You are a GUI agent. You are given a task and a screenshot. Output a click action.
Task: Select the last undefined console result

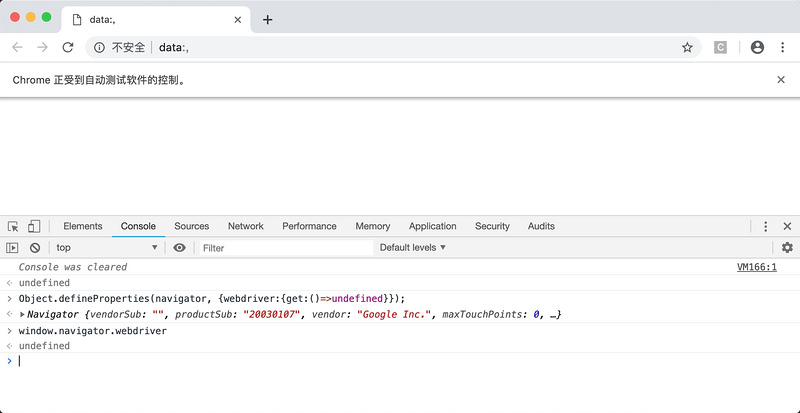[x=44, y=346]
